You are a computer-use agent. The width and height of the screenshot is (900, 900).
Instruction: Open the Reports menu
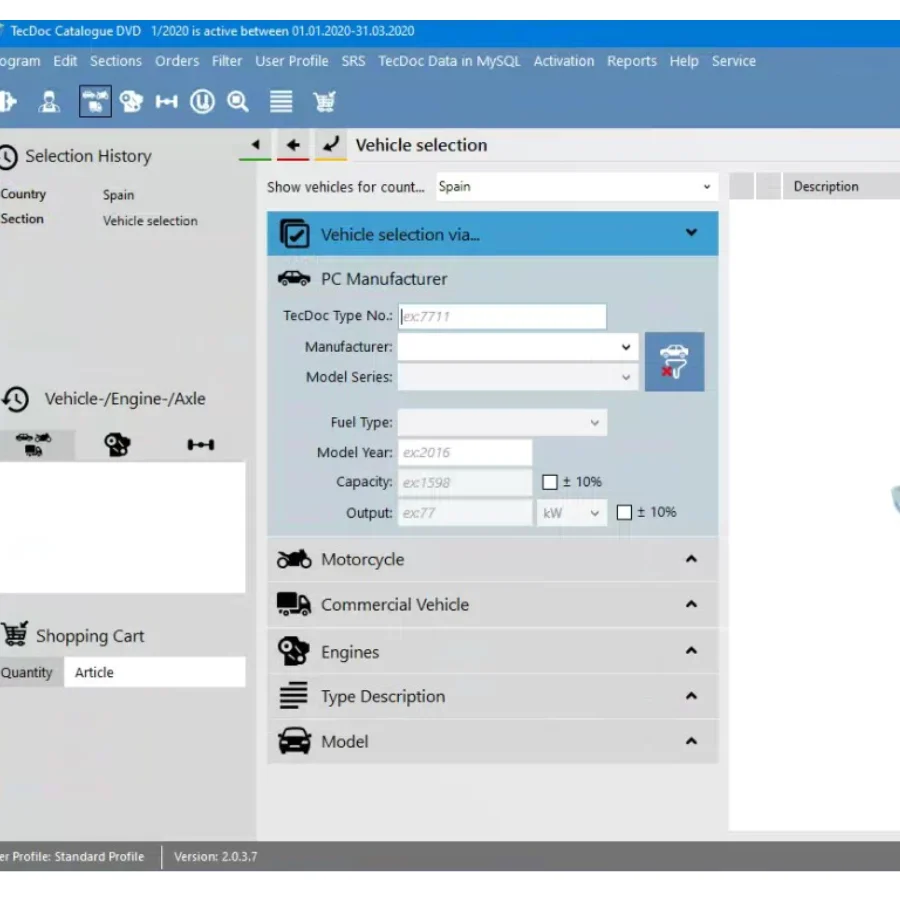[x=631, y=61]
